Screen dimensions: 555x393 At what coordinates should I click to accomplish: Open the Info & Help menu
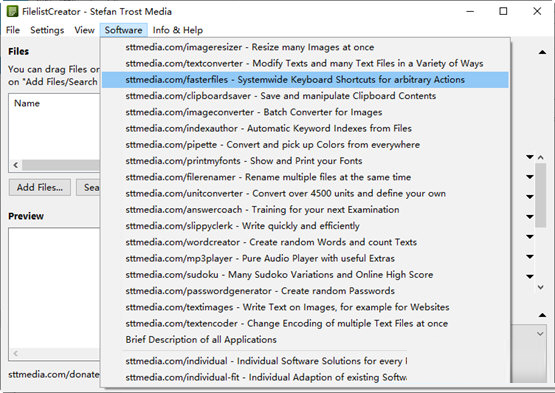click(x=178, y=30)
